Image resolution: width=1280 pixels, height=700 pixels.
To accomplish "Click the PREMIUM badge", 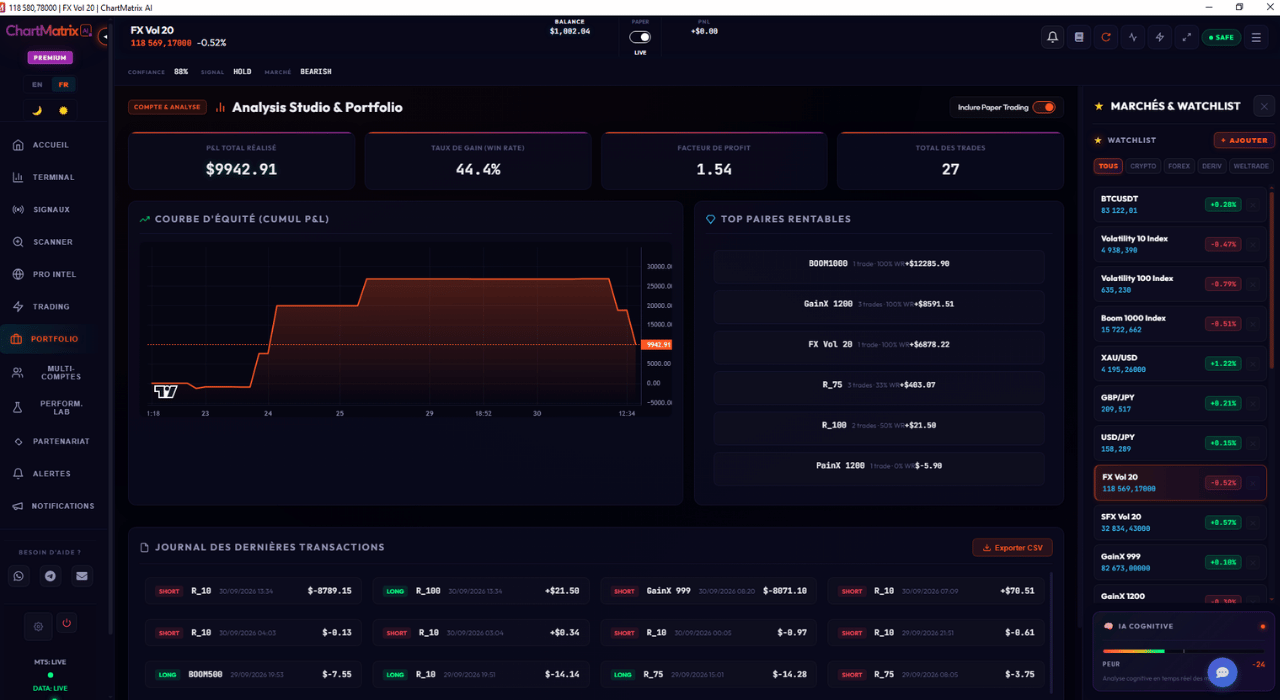I will point(50,58).
